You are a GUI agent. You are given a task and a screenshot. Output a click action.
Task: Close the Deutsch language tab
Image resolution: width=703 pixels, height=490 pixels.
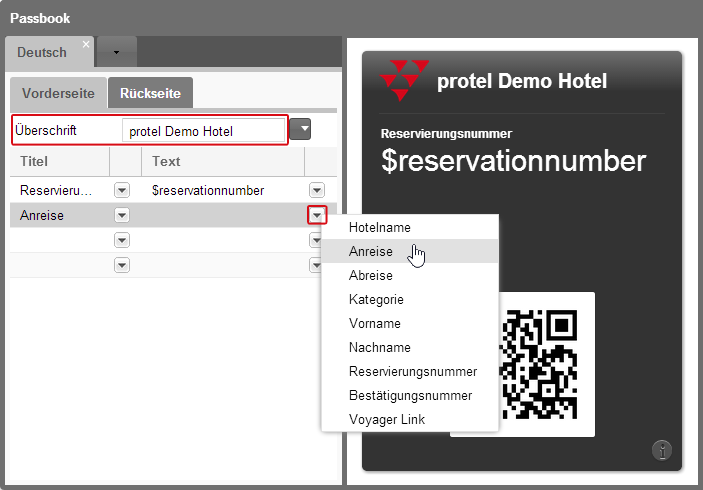(x=86, y=44)
